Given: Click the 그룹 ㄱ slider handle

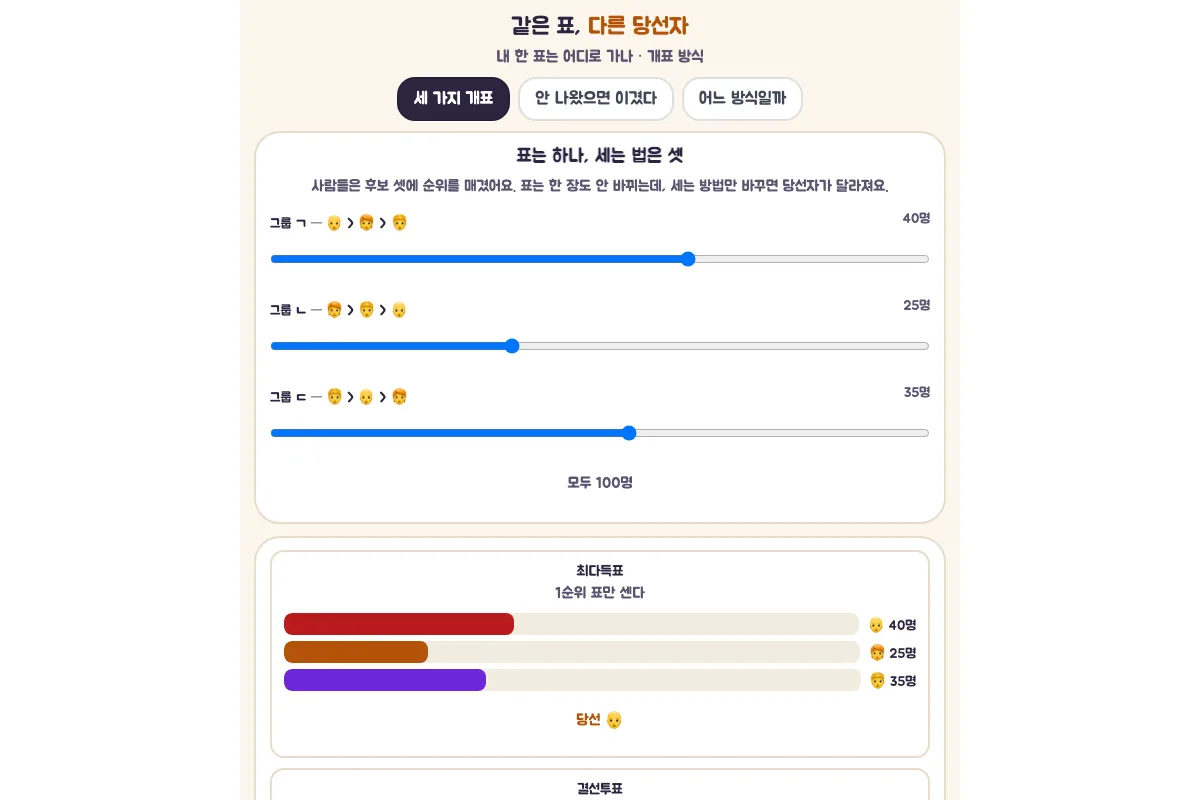Looking at the screenshot, I should coord(688,259).
